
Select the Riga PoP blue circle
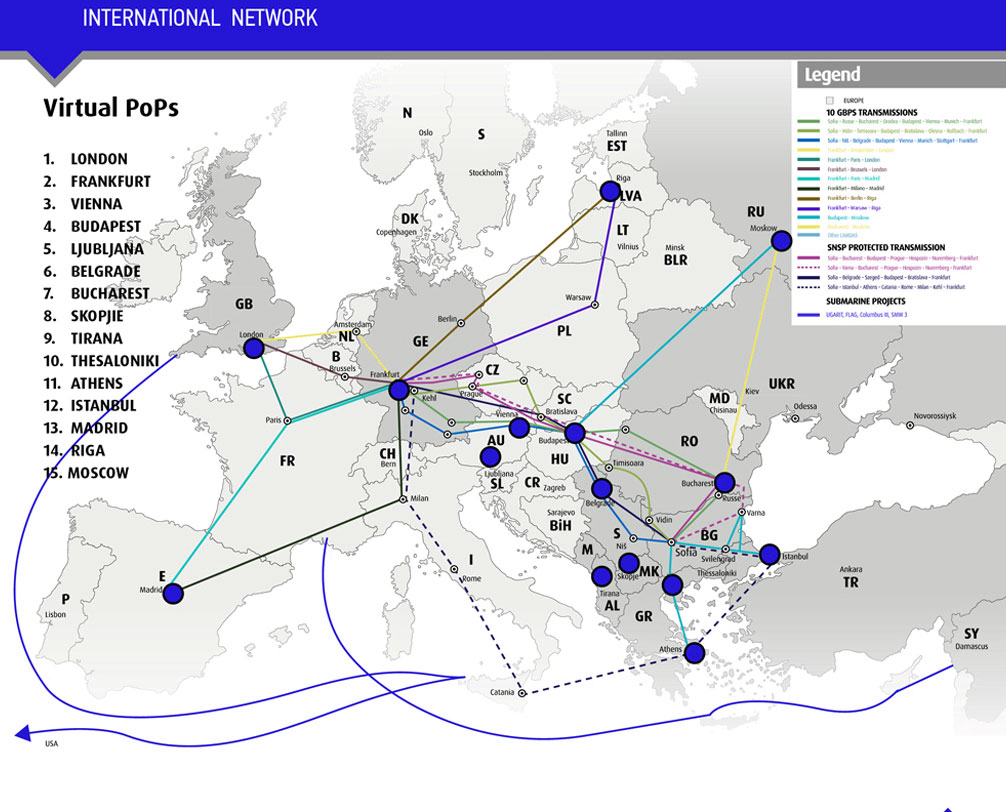point(609,191)
